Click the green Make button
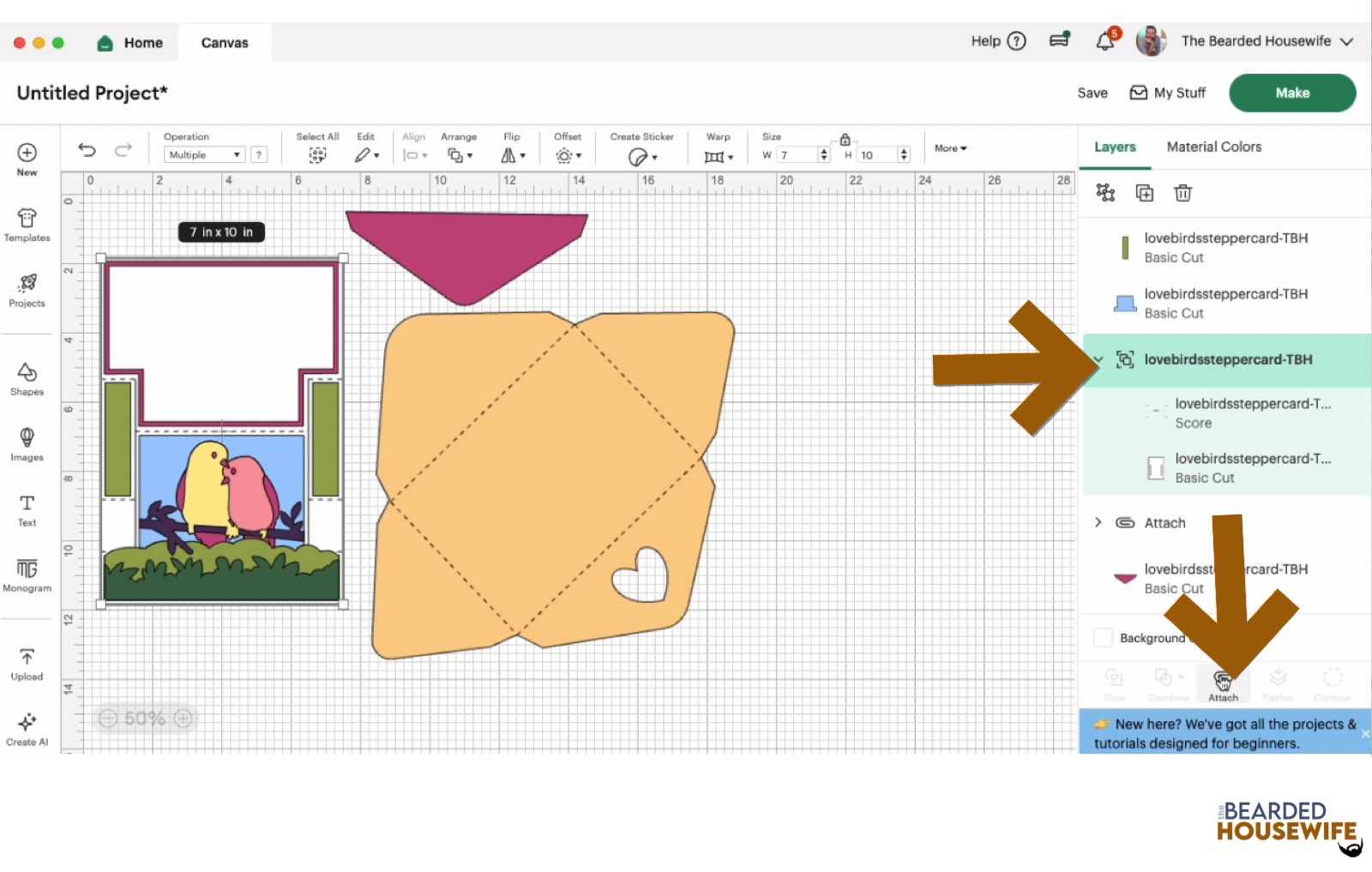This screenshot has width=1372, height=872. click(1291, 93)
